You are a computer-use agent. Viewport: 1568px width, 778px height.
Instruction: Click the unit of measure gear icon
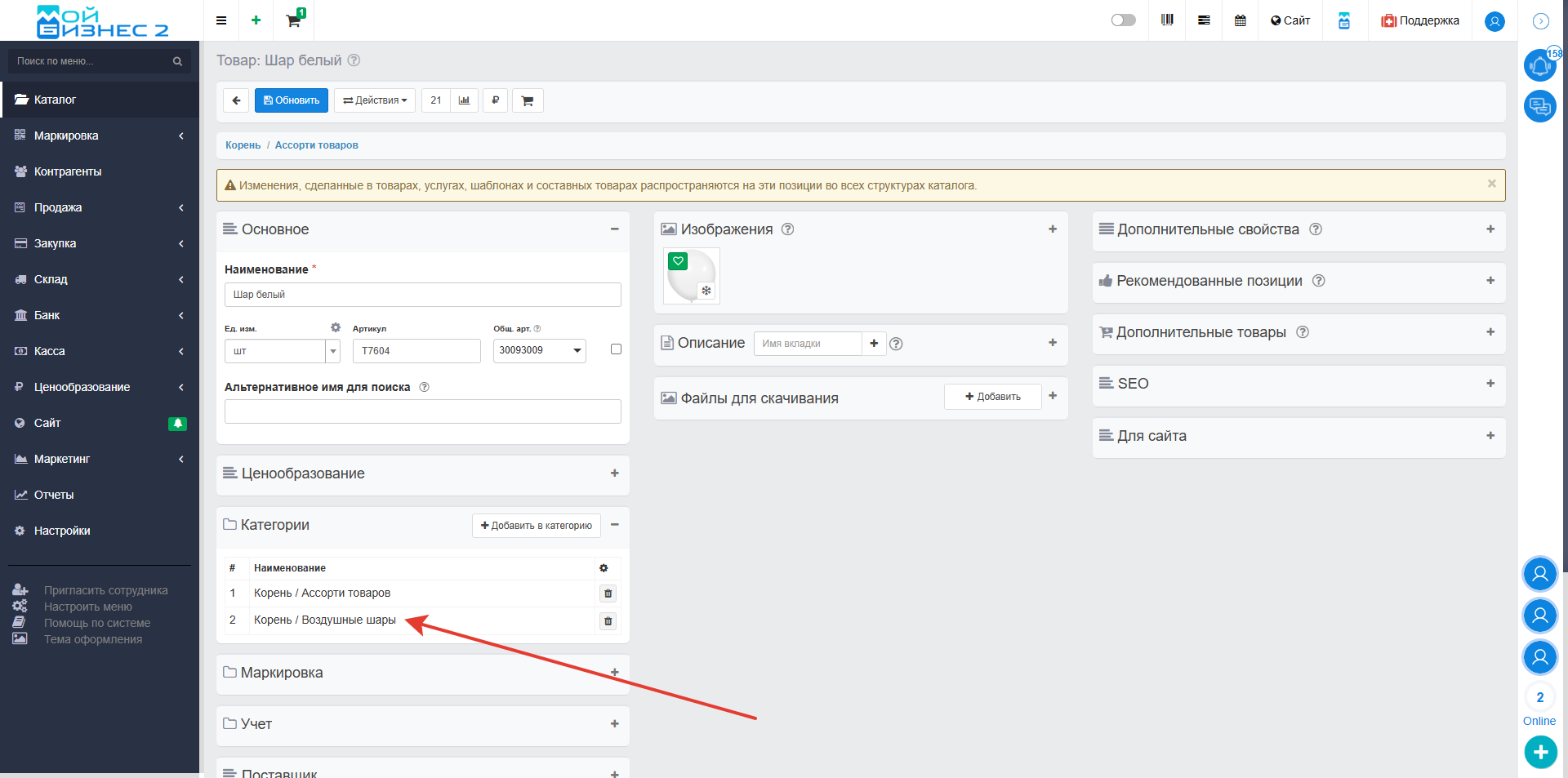(x=335, y=327)
